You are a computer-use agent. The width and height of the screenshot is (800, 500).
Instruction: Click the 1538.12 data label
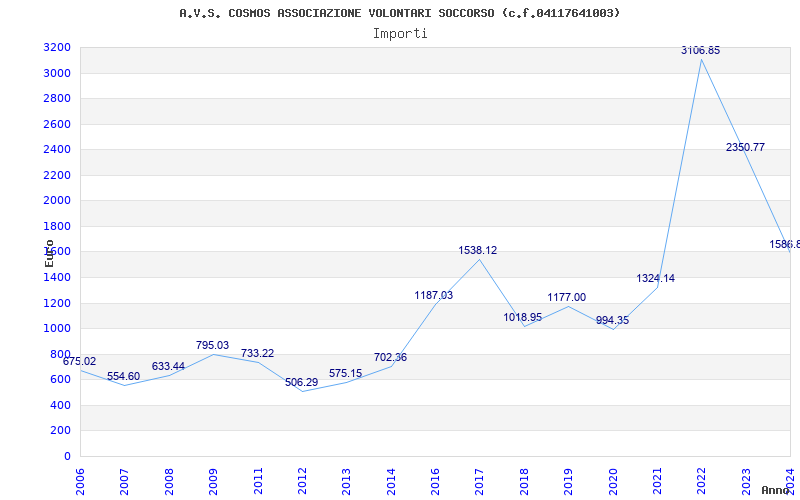click(478, 251)
